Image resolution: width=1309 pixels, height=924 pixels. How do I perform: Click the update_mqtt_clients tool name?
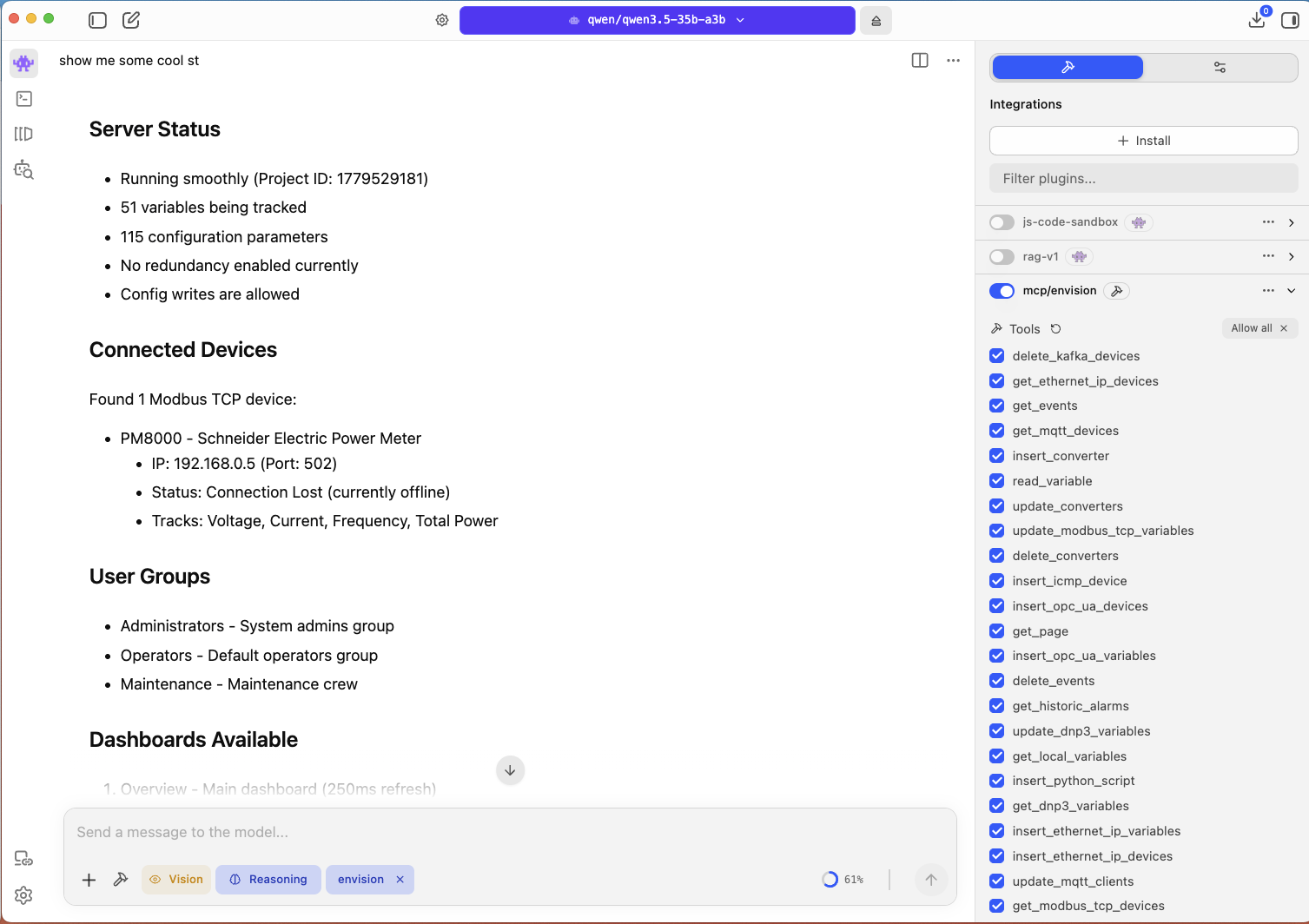1073,881
